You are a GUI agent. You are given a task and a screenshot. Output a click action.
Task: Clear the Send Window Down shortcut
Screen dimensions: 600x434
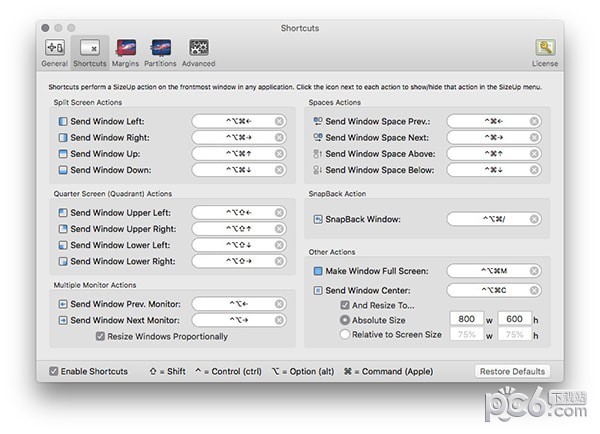(279, 170)
